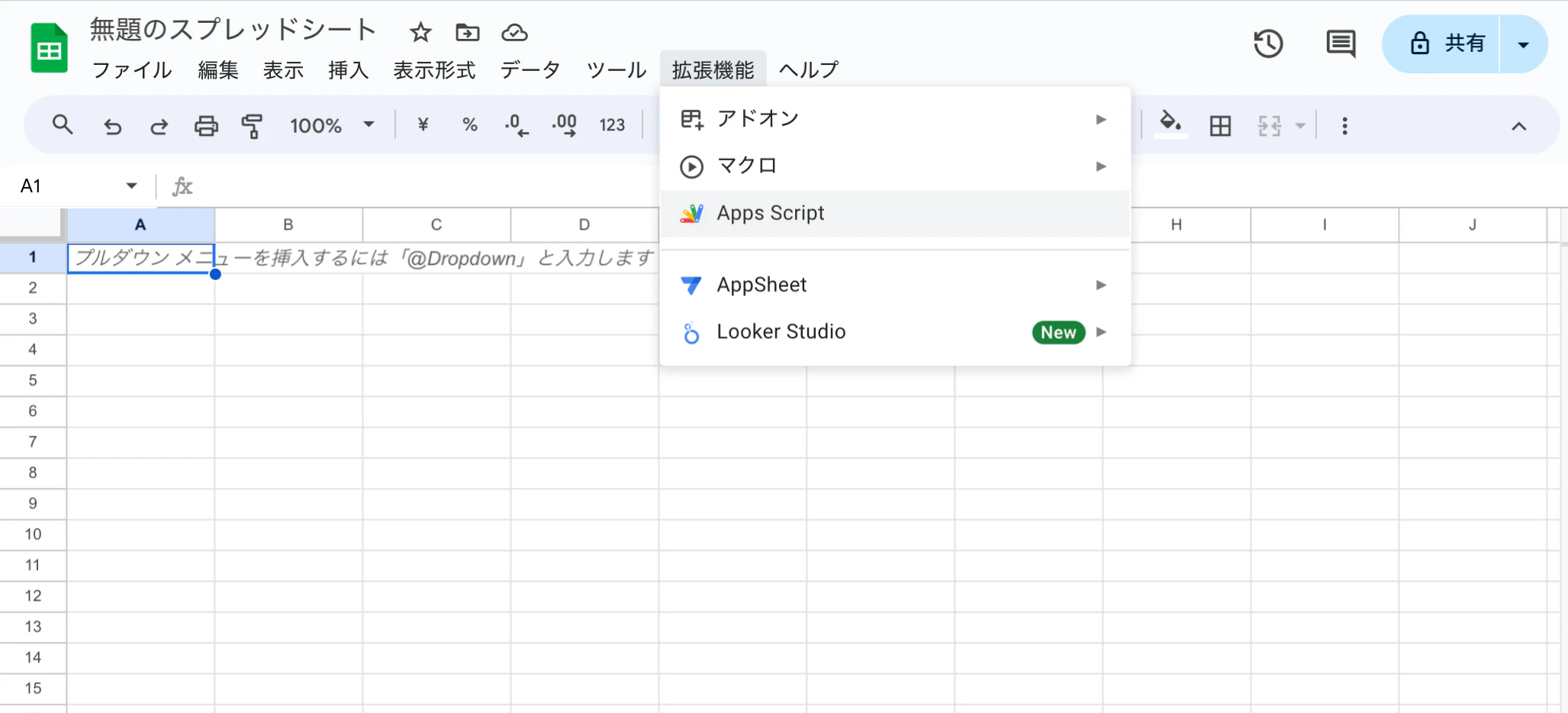Open the share options dropdown arrow
The image size is (1568, 713).
click(1524, 44)
